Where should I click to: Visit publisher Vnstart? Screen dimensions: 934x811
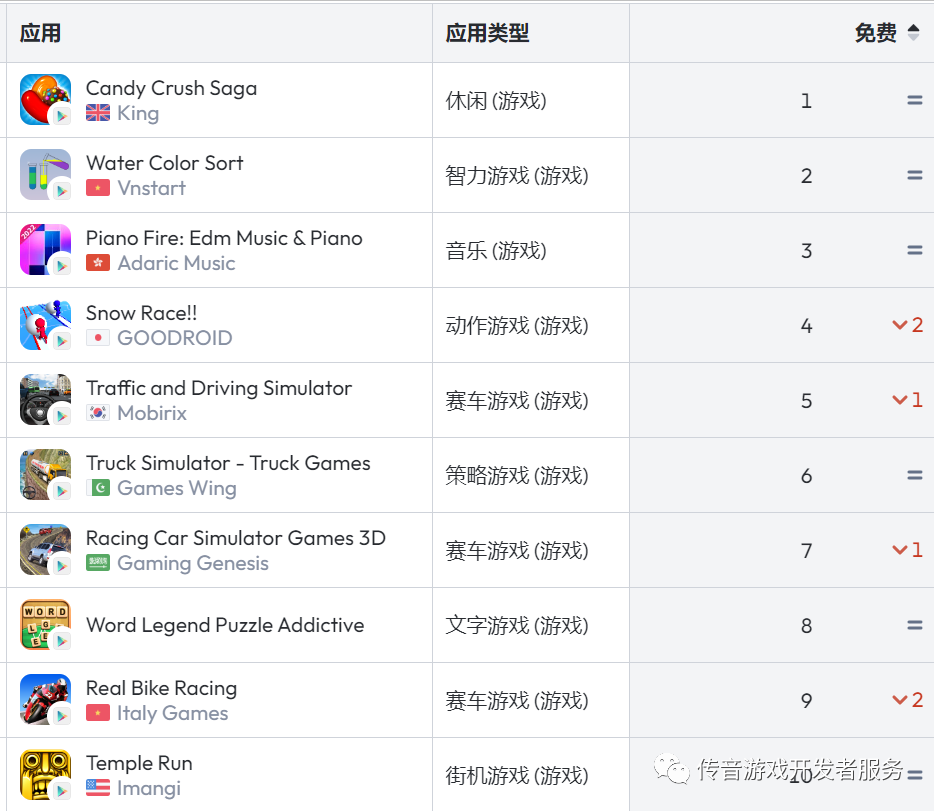pyautogui.click(x=152, y=188)
